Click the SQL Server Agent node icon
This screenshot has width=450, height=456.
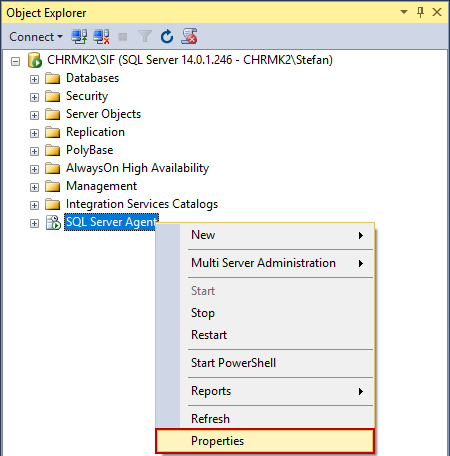pos(53,222)
